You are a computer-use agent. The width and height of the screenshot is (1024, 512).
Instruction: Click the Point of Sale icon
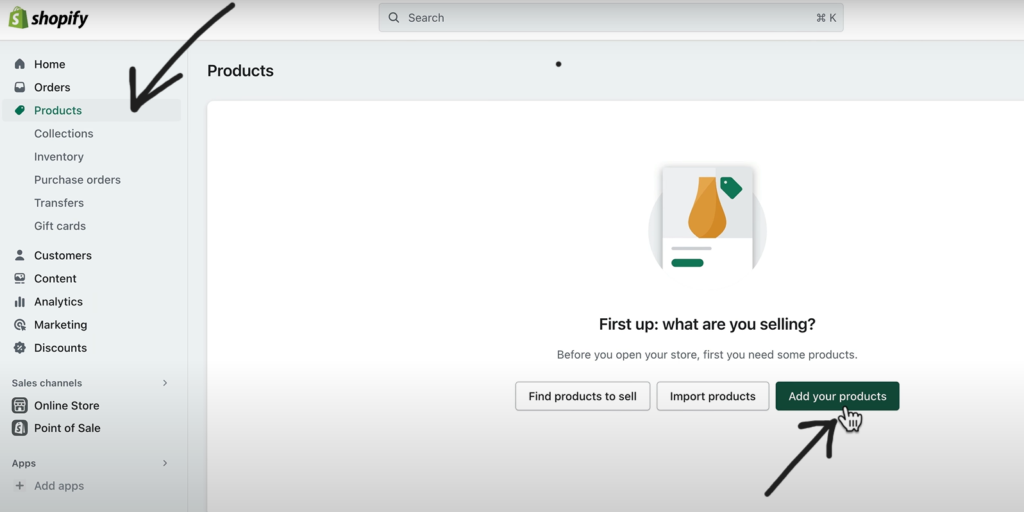(x=20, y=428)
